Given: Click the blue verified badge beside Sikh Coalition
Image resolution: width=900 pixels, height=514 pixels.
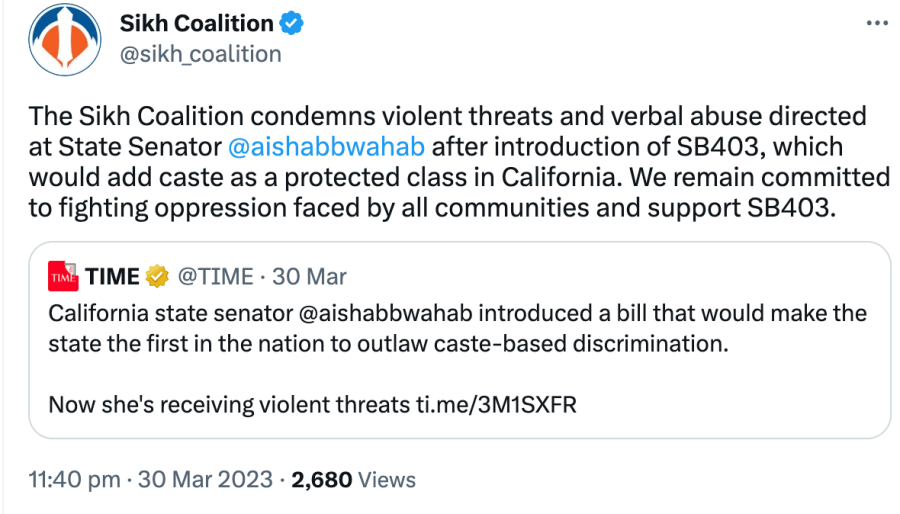Looking at the screenshot, I should pyautogui.click(x=291, y=23).
